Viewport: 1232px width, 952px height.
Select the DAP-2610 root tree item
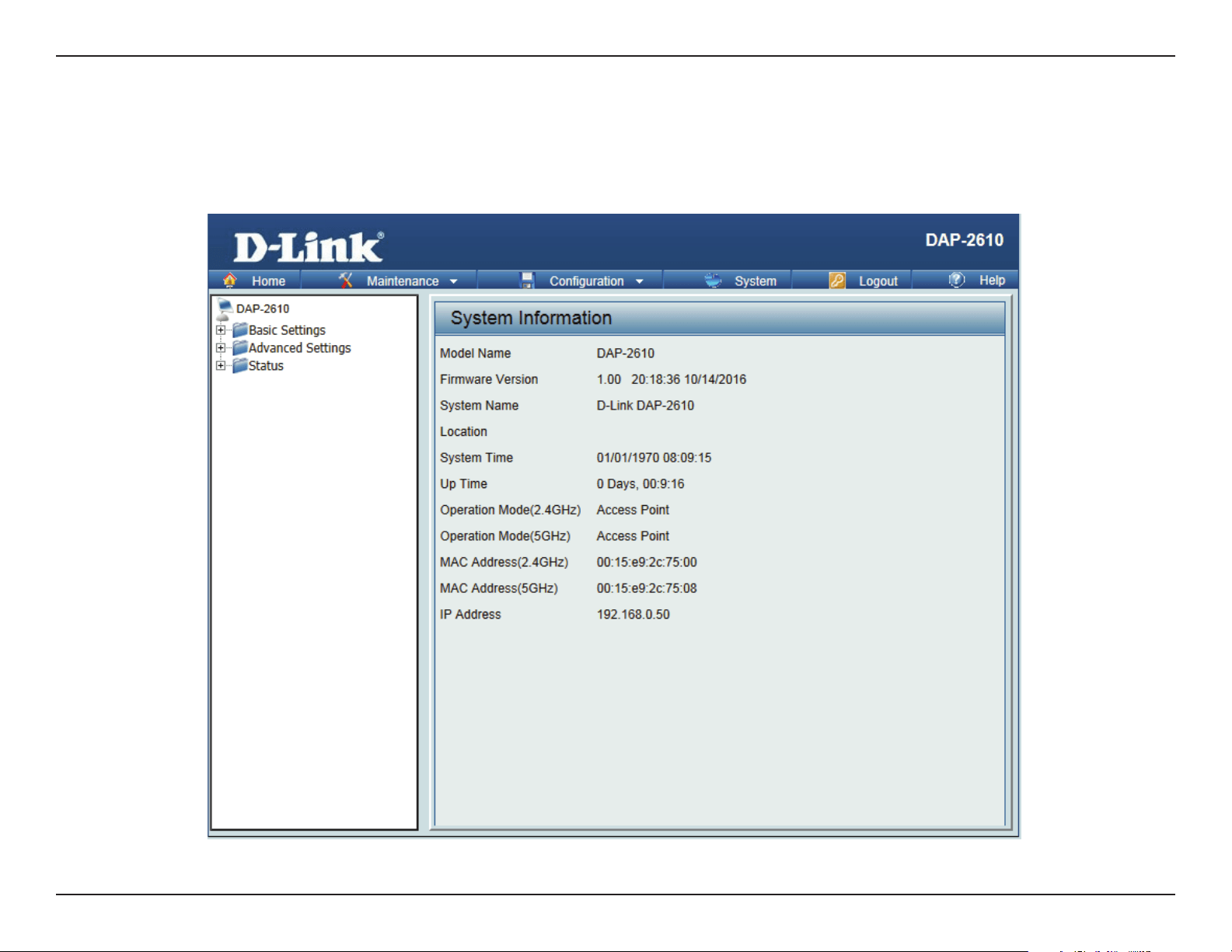(263, 309)
